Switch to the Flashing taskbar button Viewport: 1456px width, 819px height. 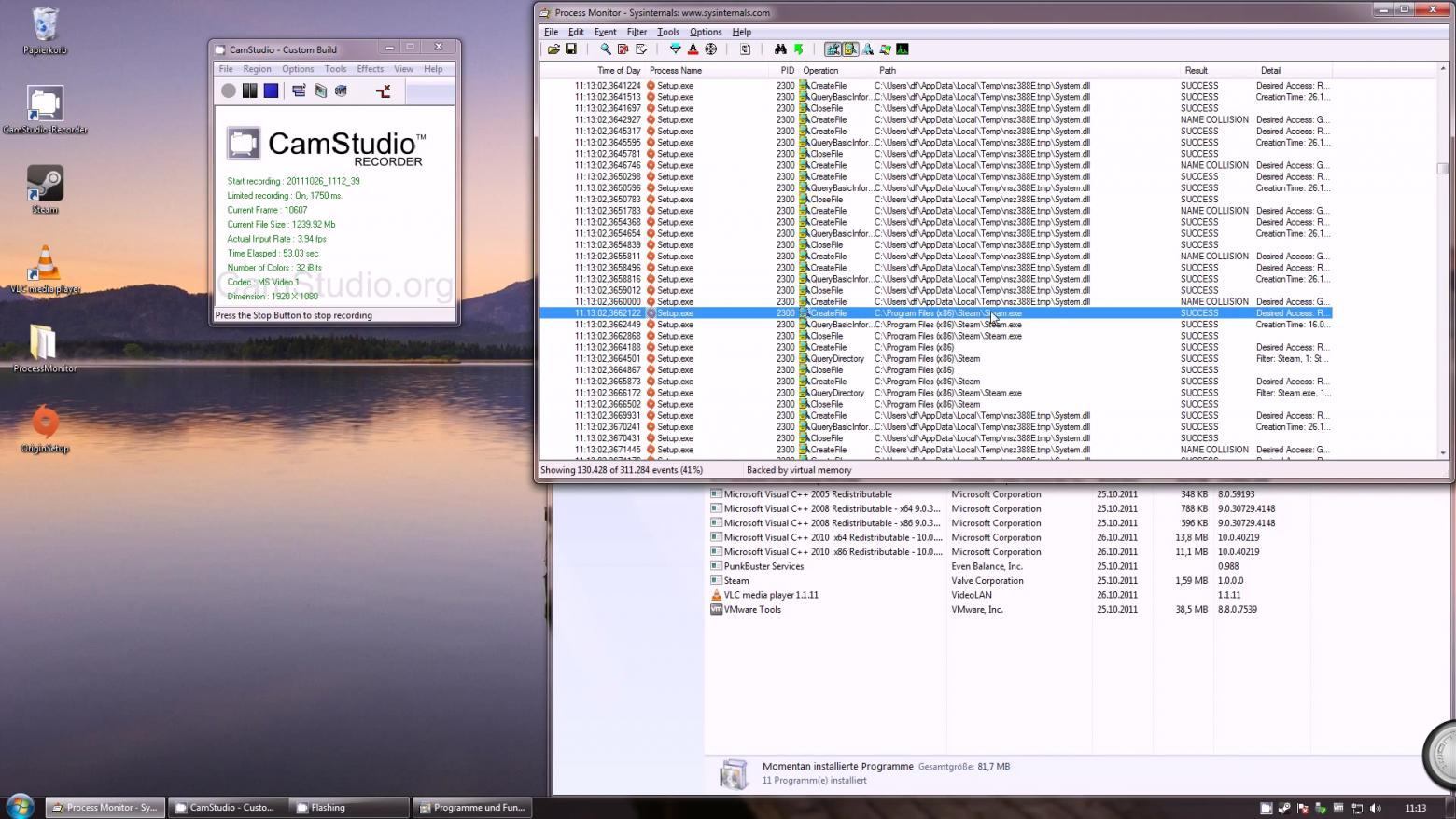(349, 808)
